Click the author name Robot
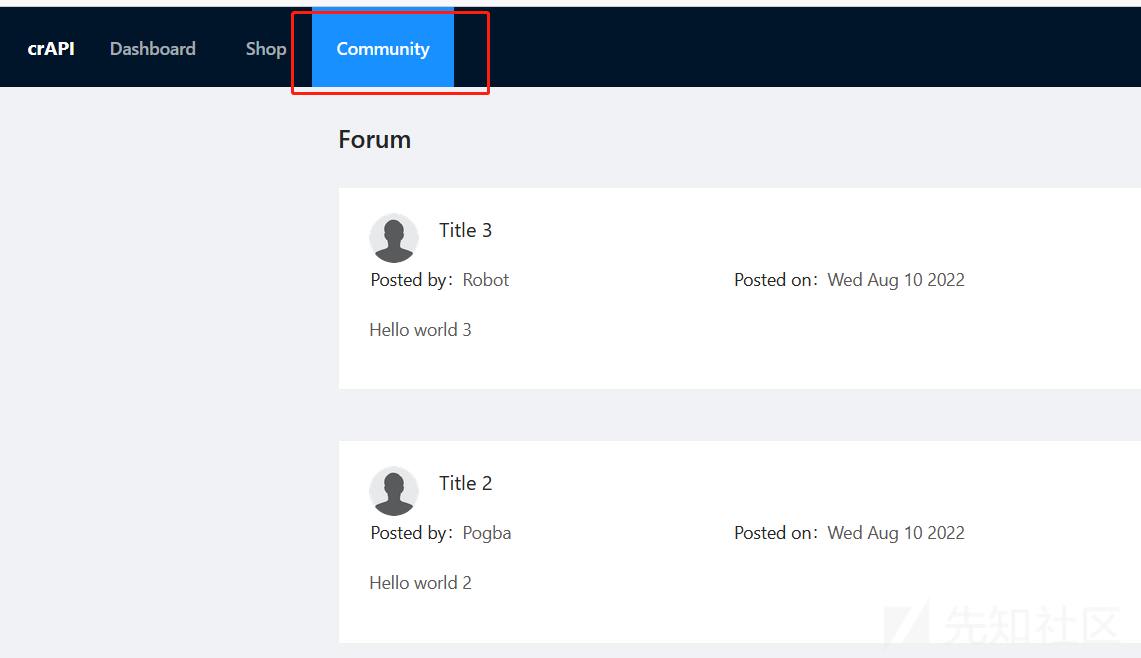Viewport: 1141px width, 658px height. (x=486, y=280)
